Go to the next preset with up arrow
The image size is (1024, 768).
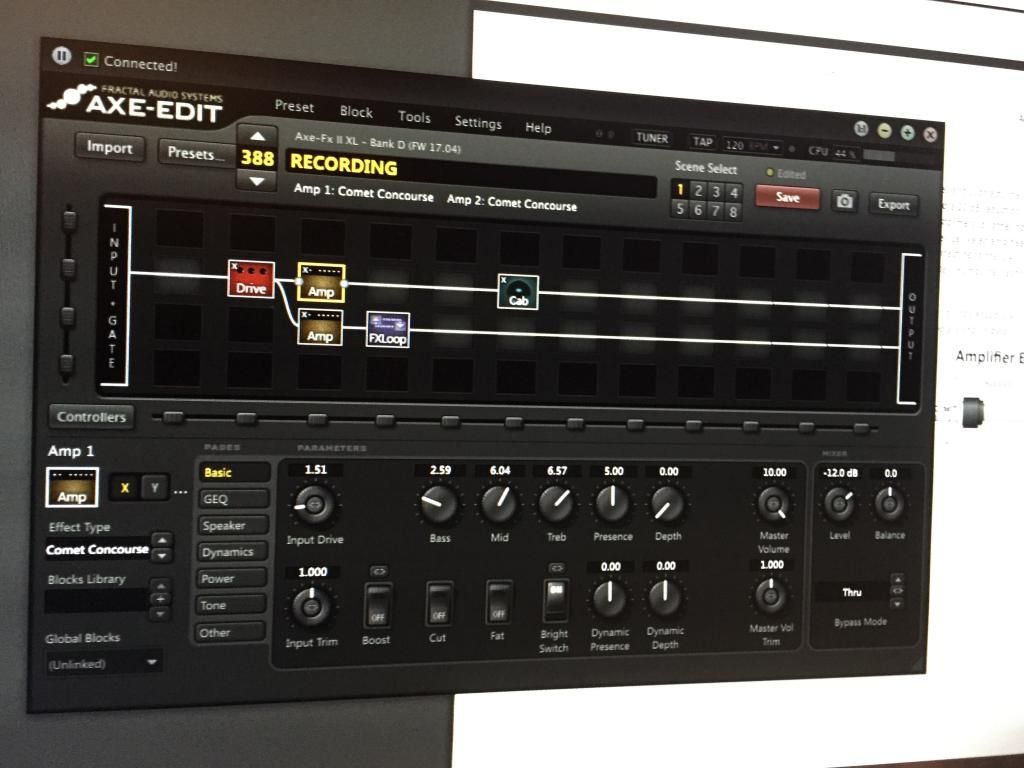point(257,136)
